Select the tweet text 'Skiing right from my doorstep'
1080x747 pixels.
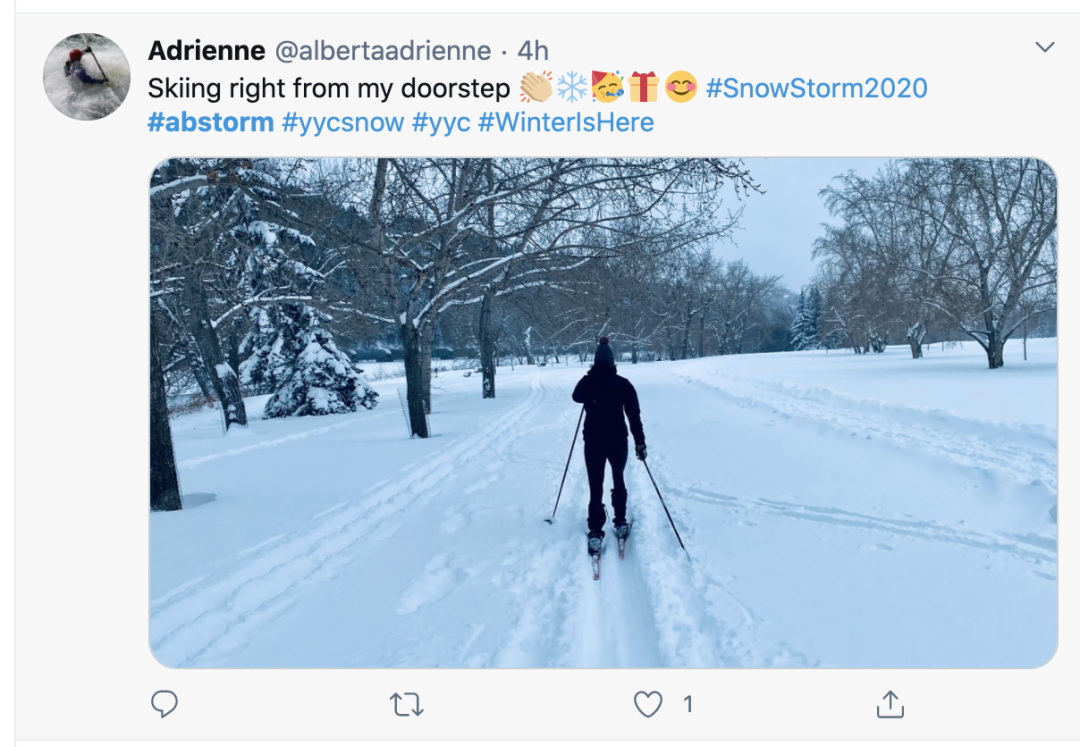point(329,88)
